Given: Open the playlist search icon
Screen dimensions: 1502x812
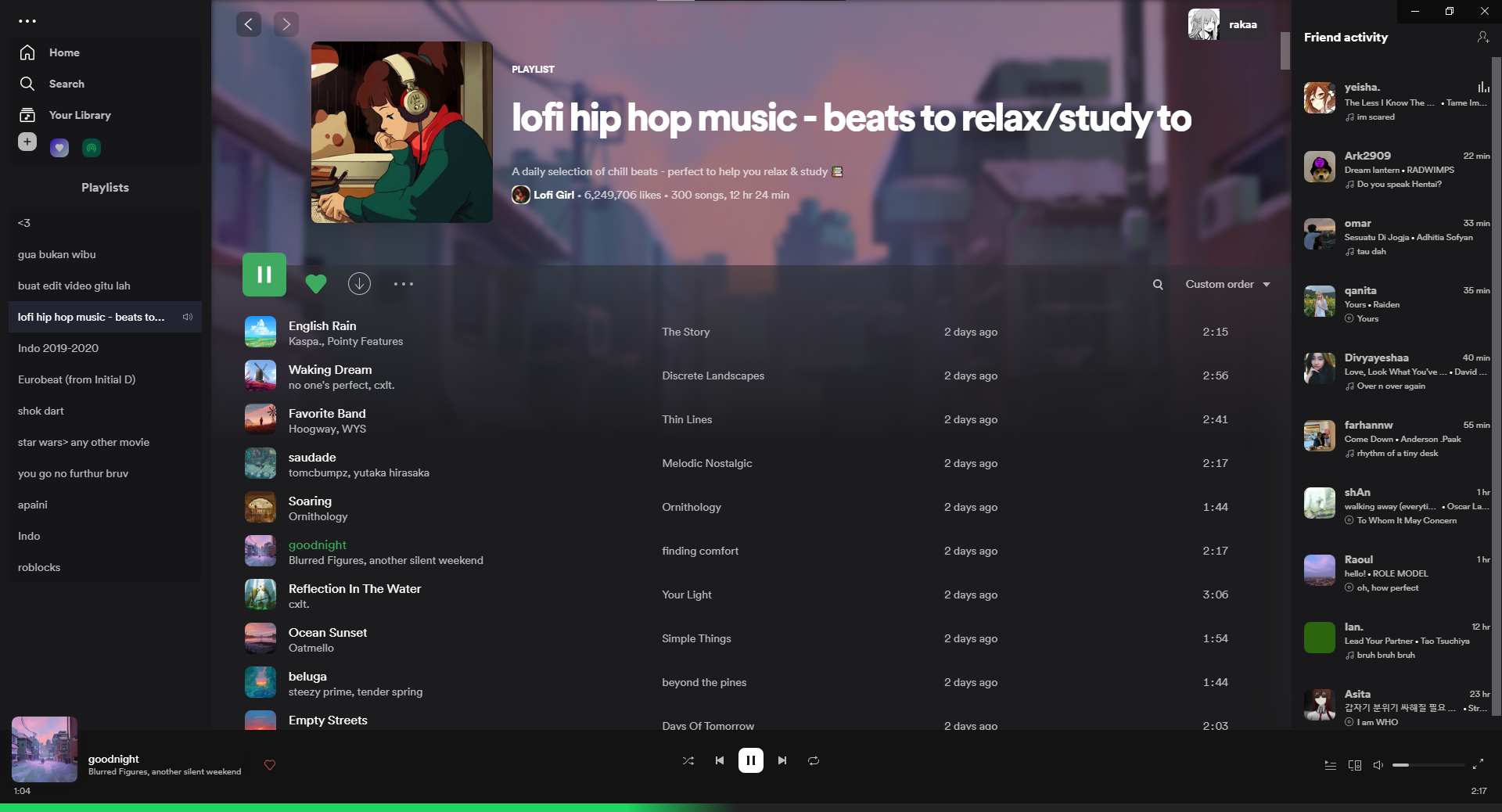Looking at the screenshot, I should point(1158,284).
